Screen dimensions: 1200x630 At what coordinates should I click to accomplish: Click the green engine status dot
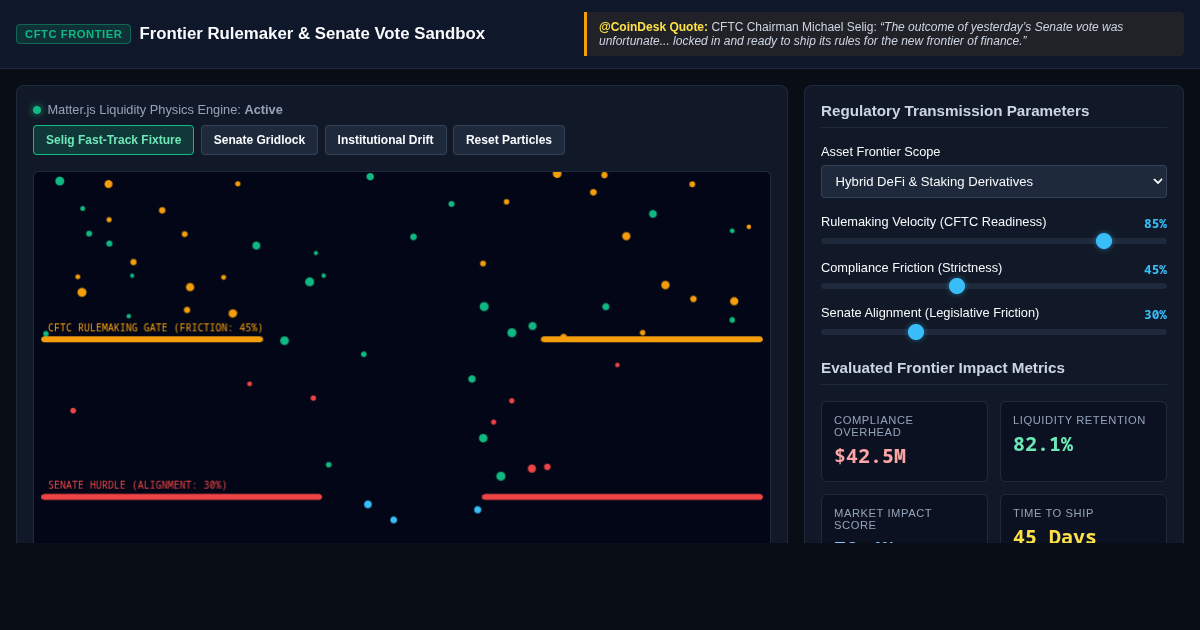point(37,110)
